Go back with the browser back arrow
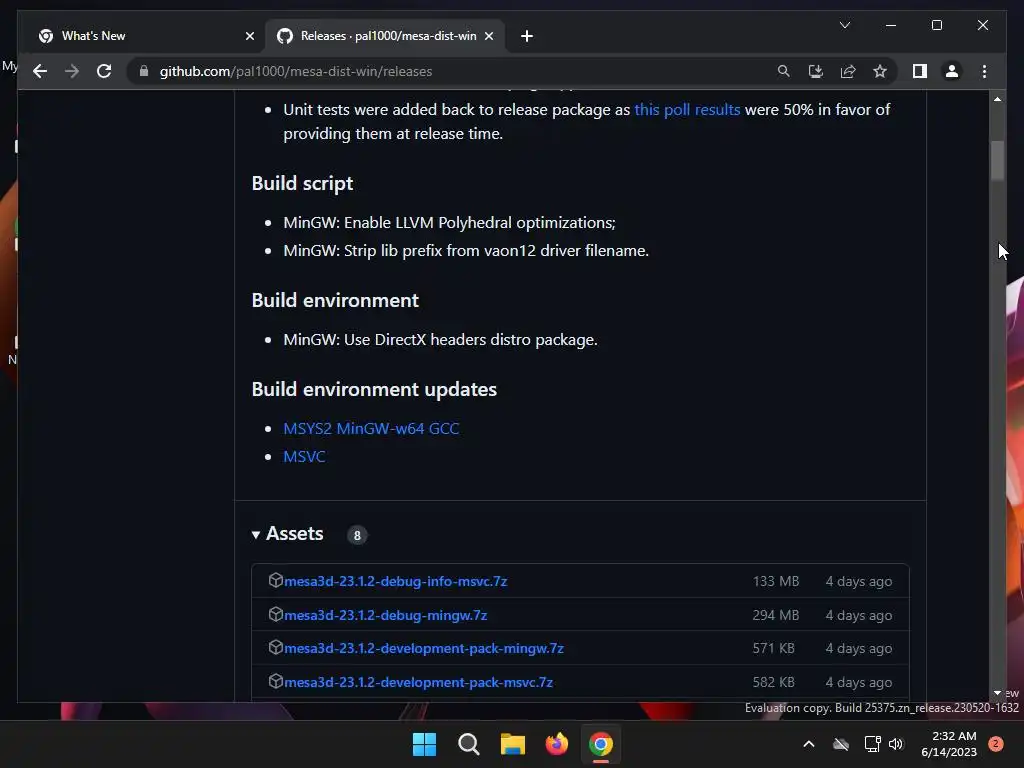Viewport: 1024px width, 768px height. tap(40, 71)
